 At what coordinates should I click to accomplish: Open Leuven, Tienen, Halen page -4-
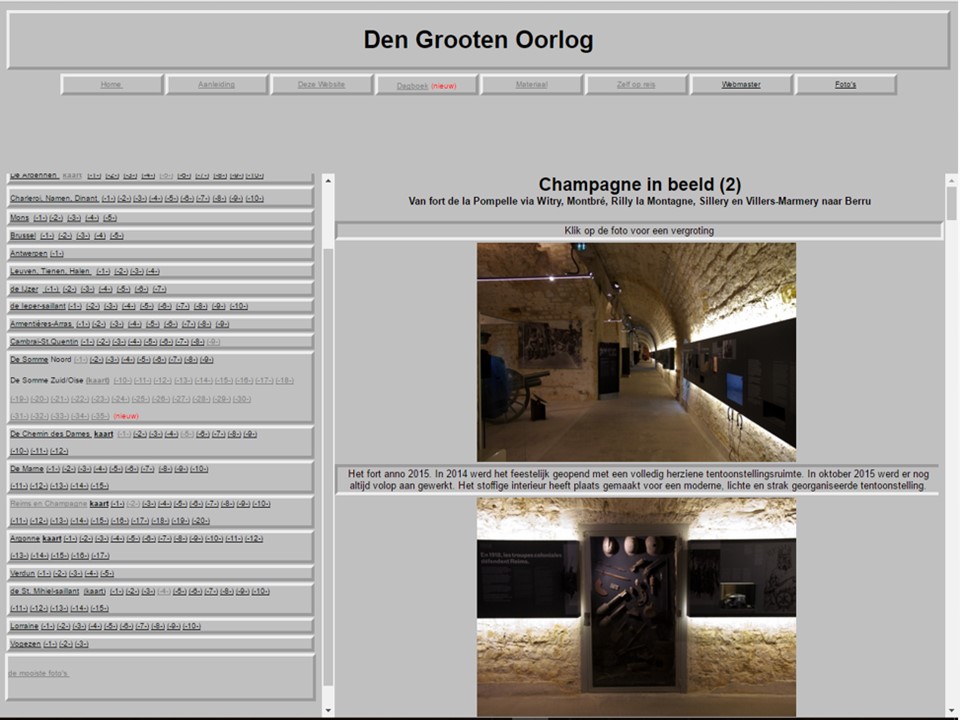[x=152, y=271]
